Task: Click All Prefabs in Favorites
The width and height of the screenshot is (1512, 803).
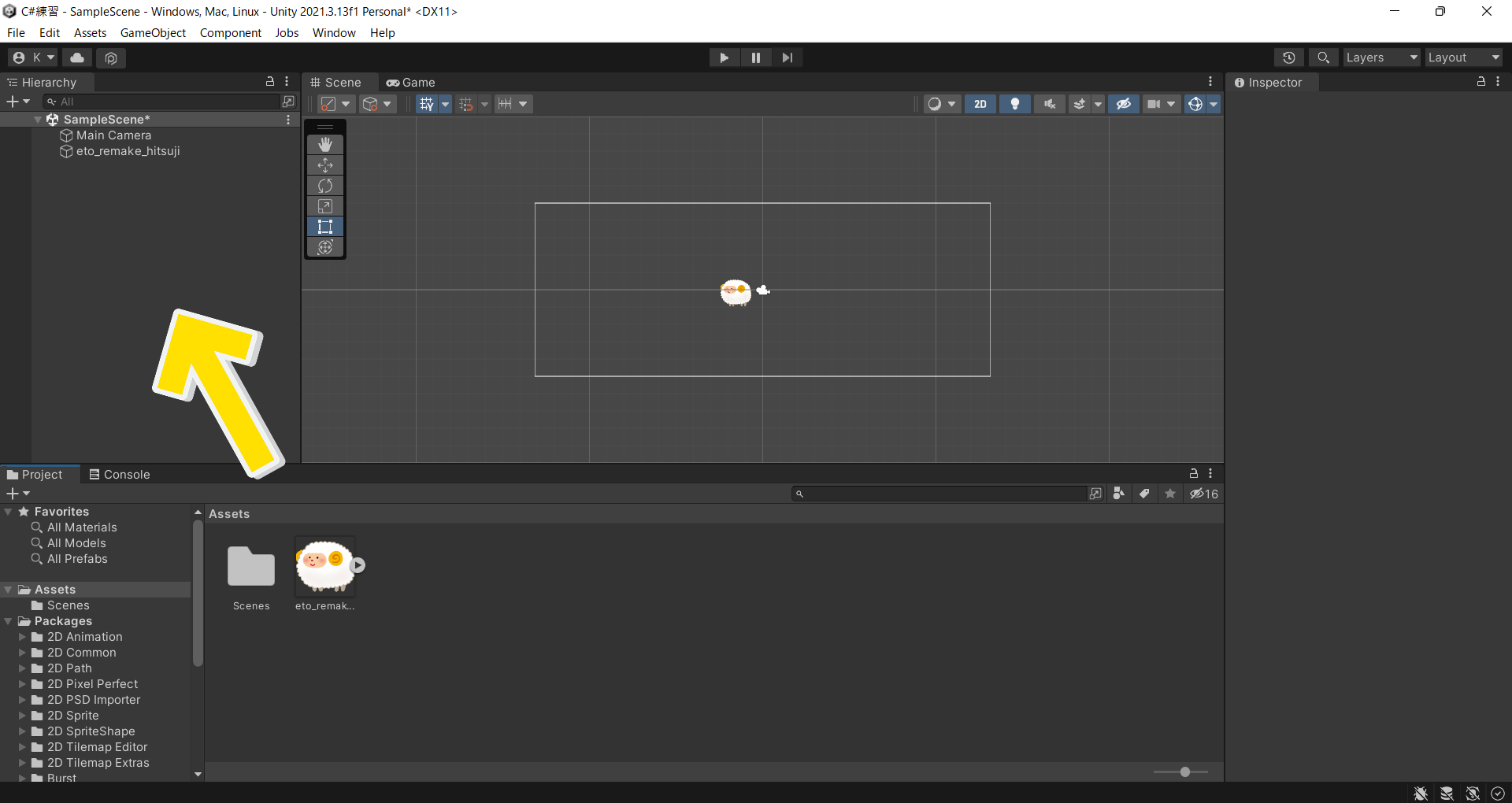Action: click(x=77, y=559)
